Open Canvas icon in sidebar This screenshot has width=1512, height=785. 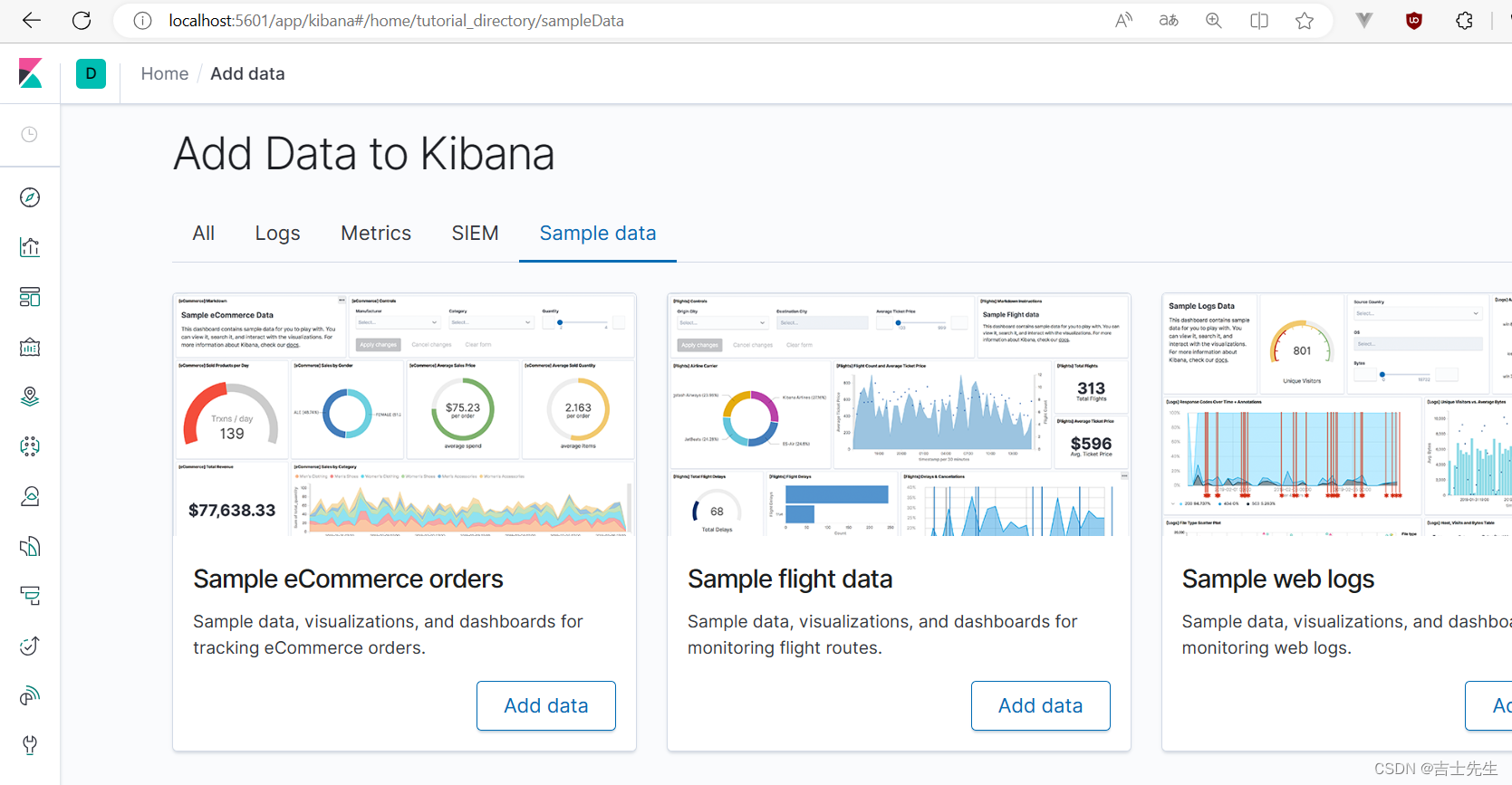[x=30, y=347]
